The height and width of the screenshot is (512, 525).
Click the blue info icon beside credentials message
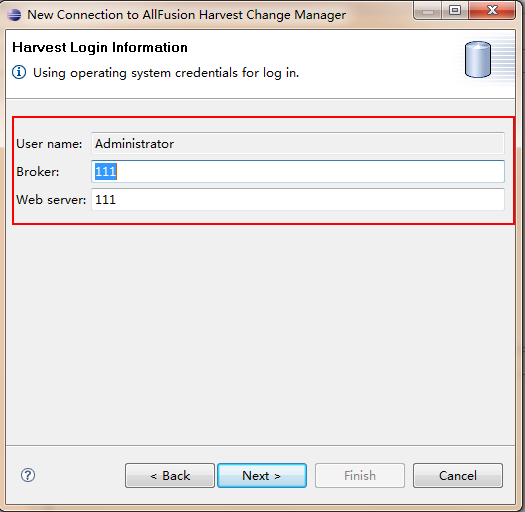[19, 72]
